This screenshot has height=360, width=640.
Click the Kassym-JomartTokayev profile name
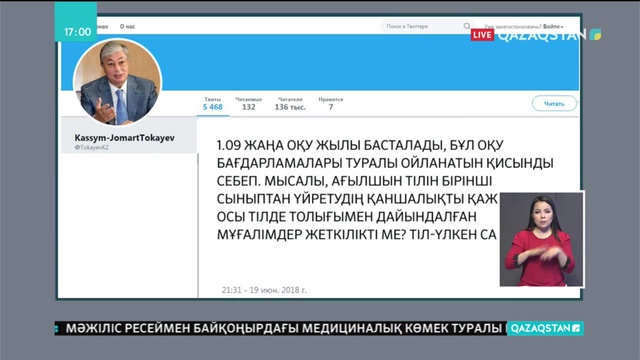124,138
